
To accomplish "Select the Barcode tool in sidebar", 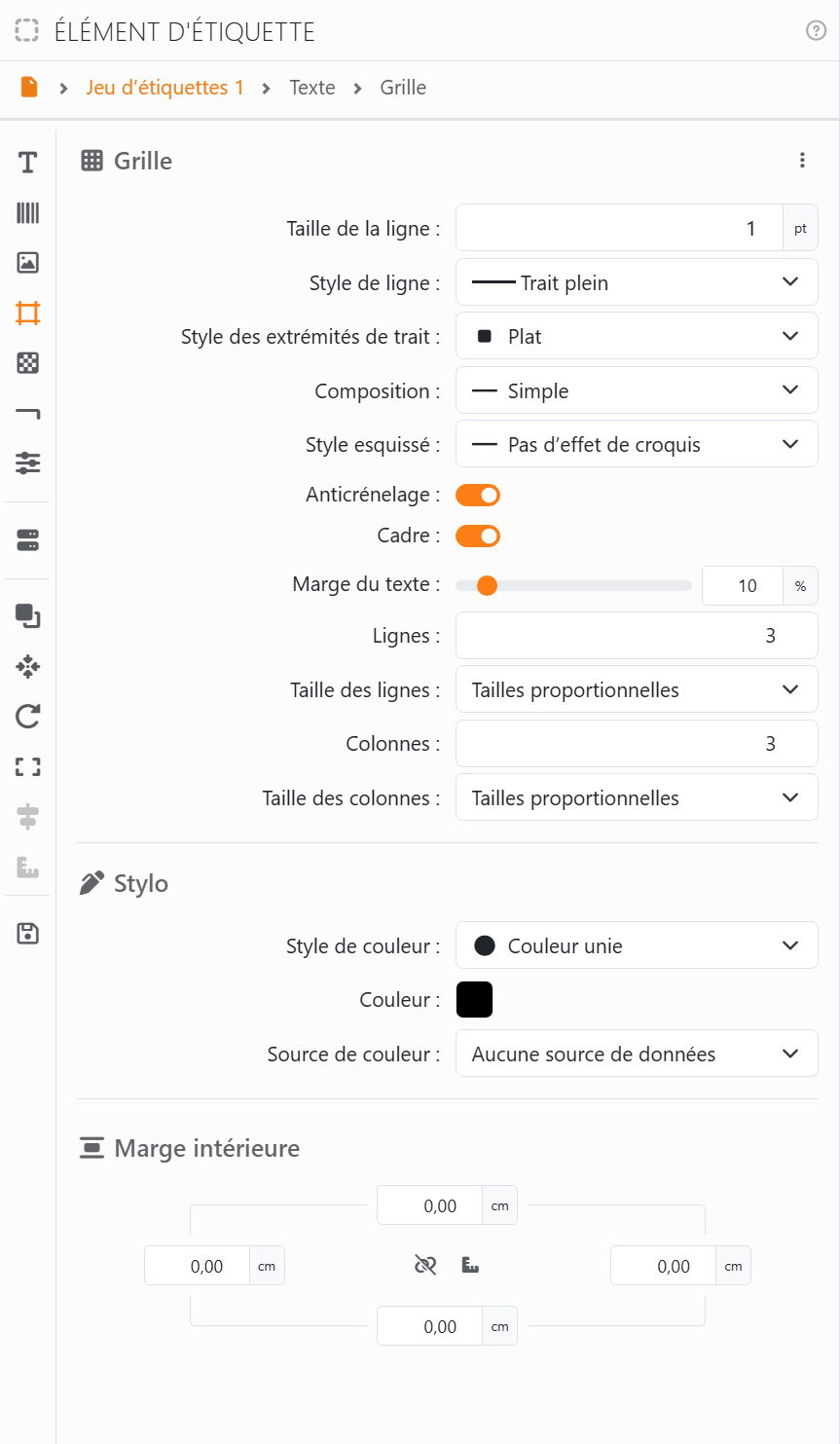I will click(28, 213).
